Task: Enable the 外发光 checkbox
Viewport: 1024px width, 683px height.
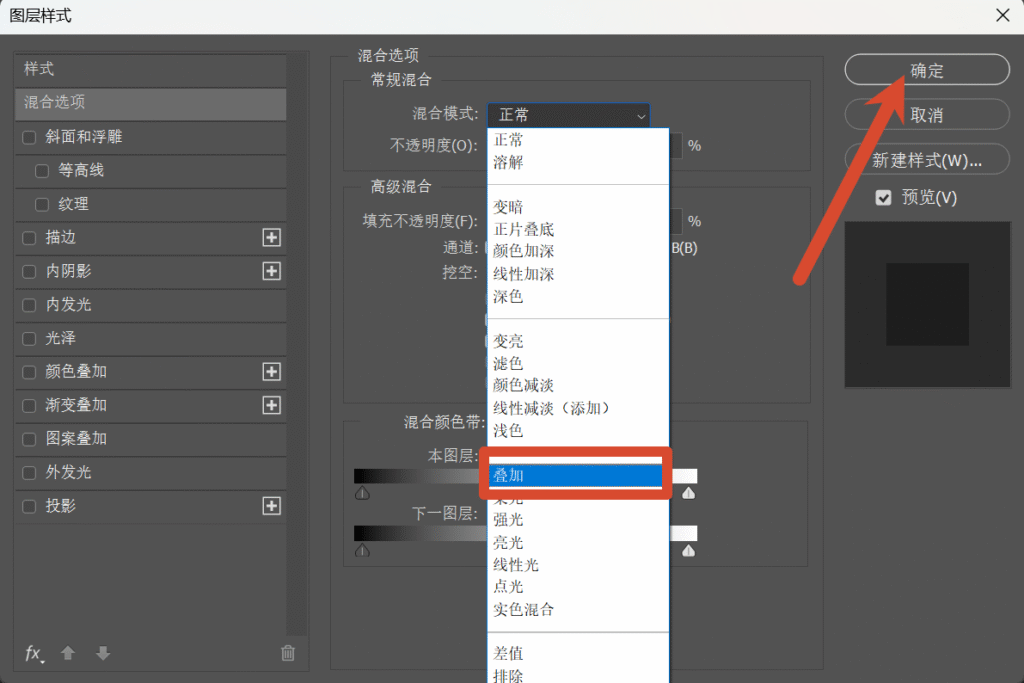Action: coord(29,473)
